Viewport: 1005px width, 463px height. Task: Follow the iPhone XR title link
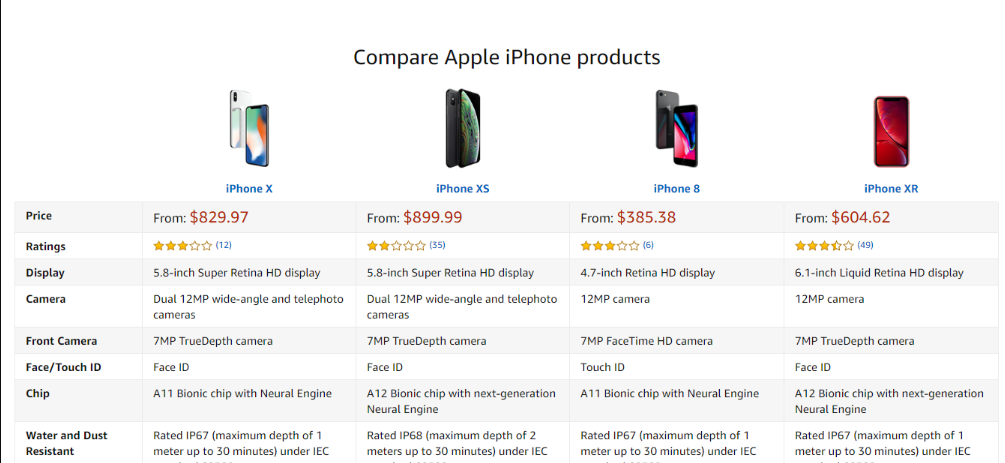[x=891, y=189]
